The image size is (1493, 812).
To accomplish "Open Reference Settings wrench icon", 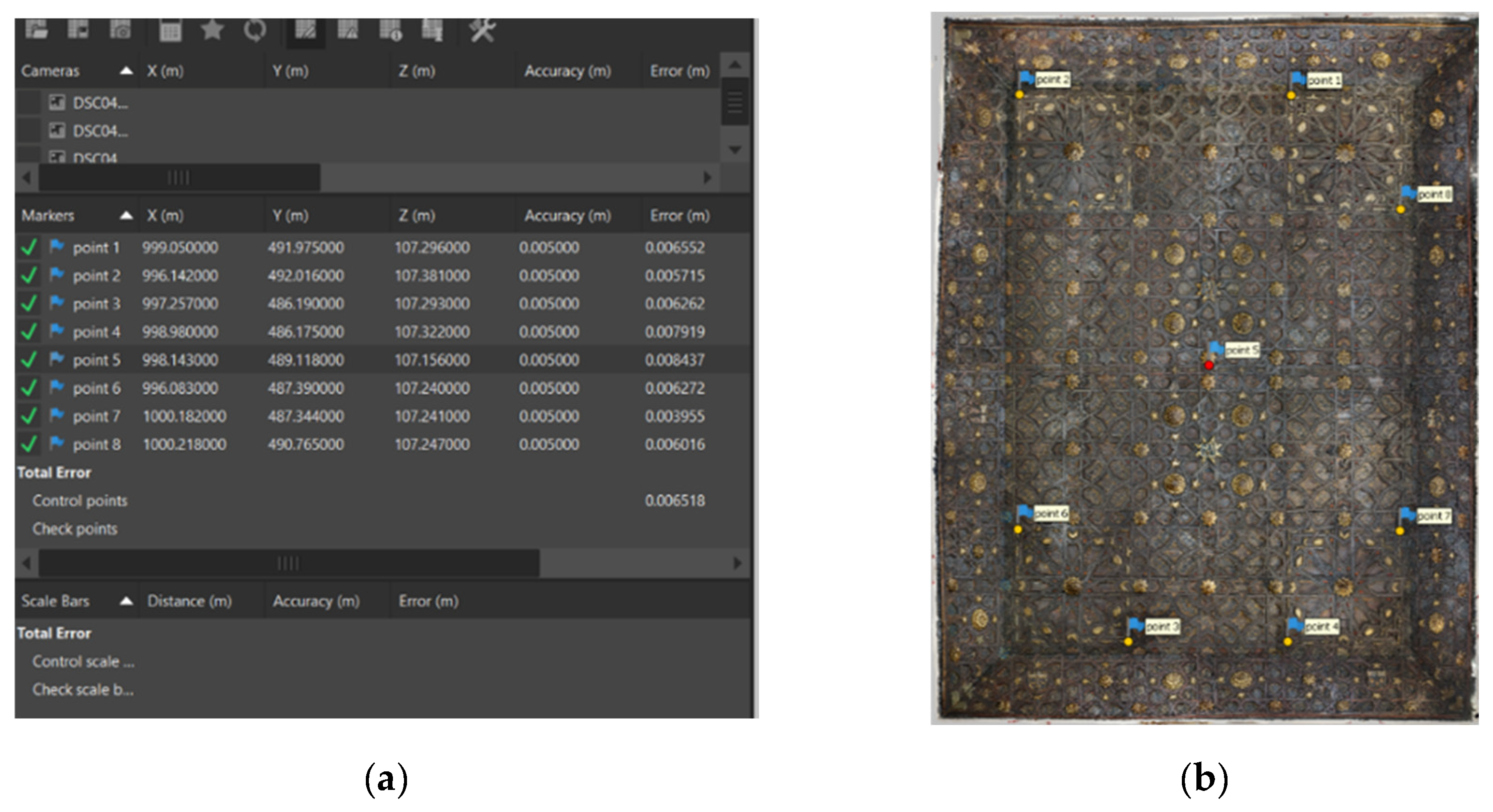I will coord(482,29).
